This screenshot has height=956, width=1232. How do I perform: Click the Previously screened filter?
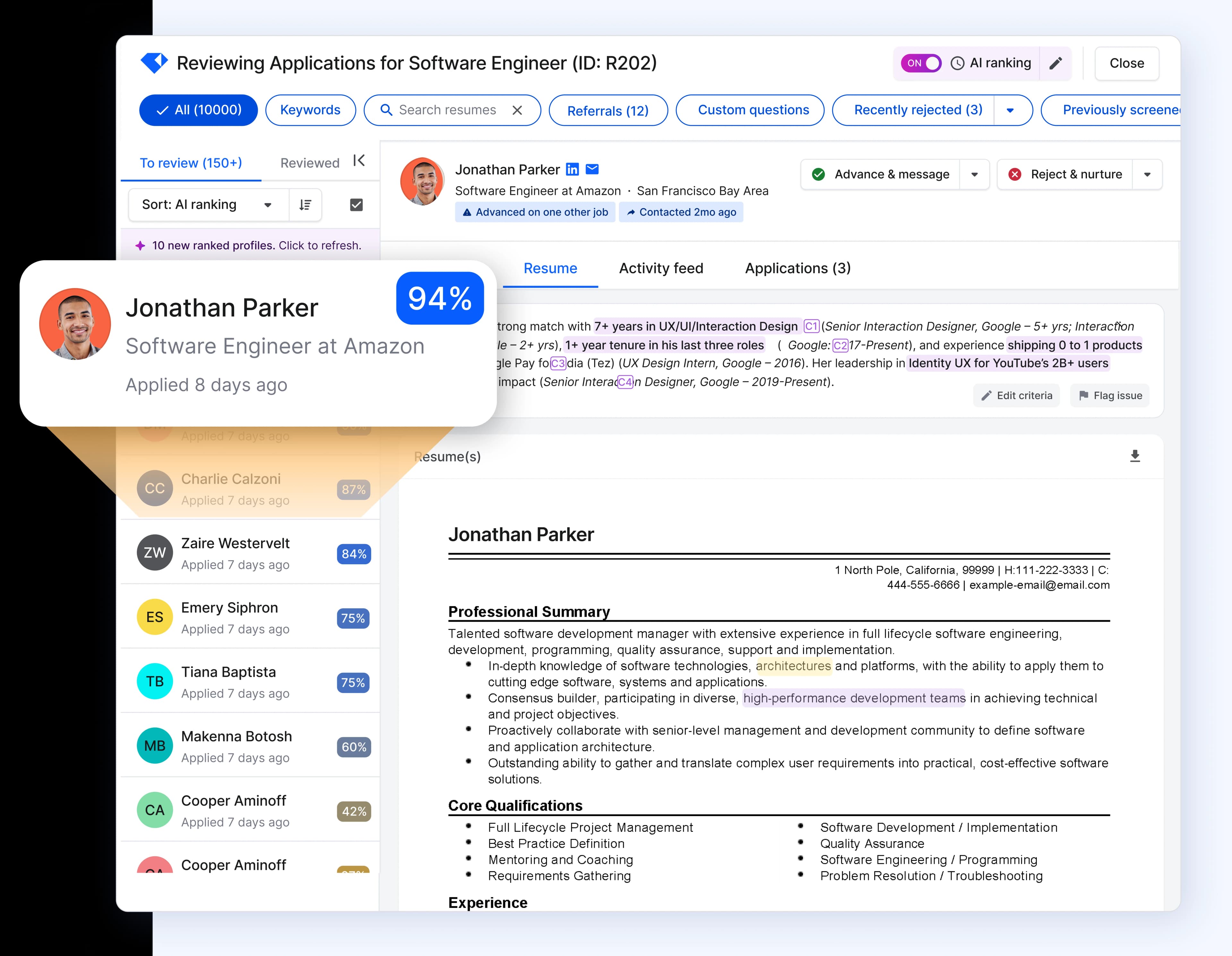pos(1123,110)
